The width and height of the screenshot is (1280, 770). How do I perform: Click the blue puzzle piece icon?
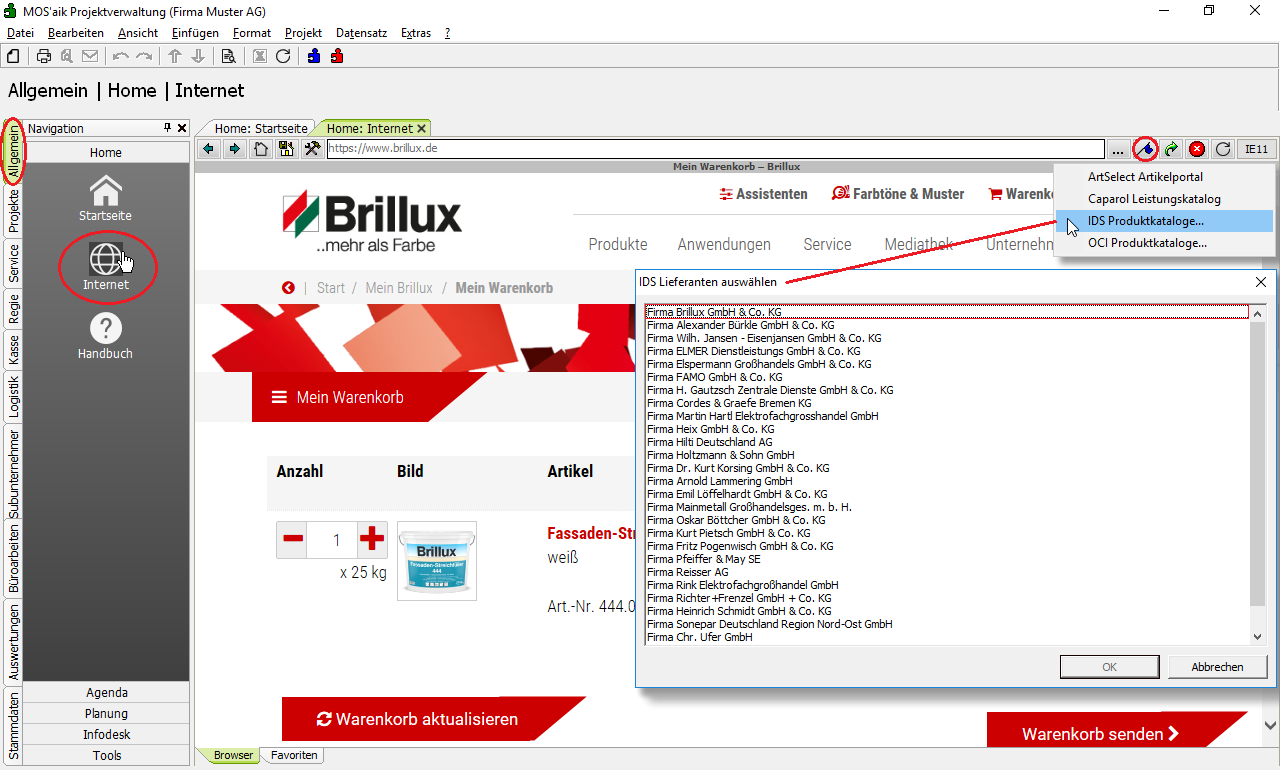[x=314, y=56]
